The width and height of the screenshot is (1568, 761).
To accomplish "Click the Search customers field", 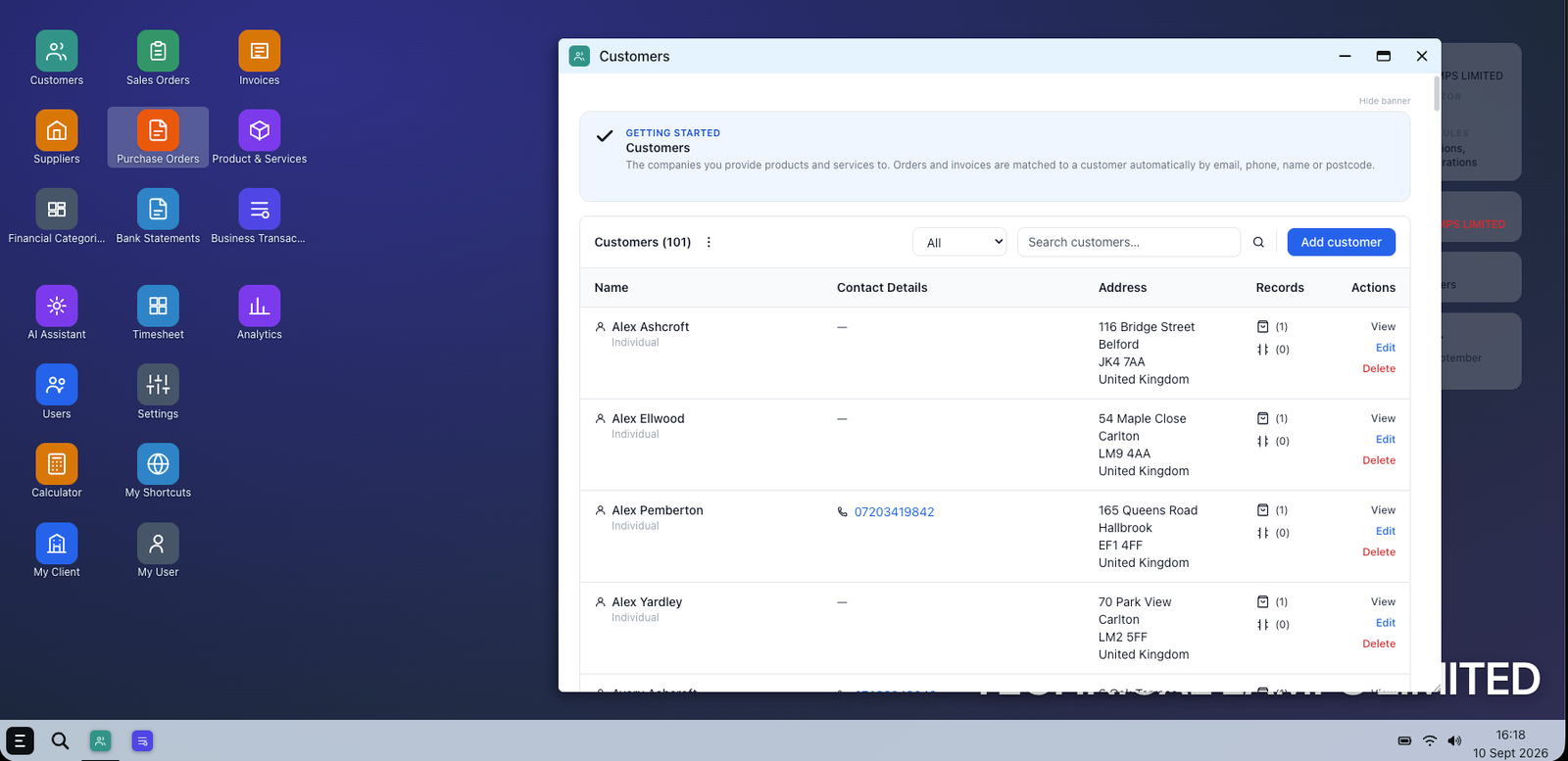I will coord(1129,242).
